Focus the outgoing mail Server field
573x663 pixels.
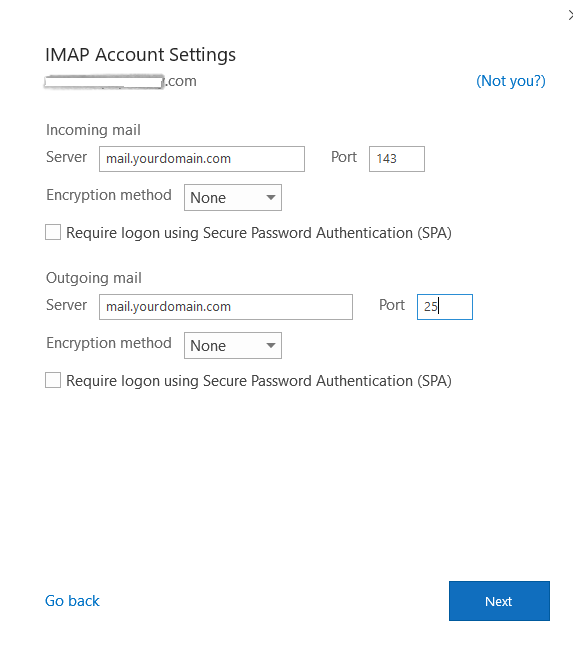pos(226,307)
